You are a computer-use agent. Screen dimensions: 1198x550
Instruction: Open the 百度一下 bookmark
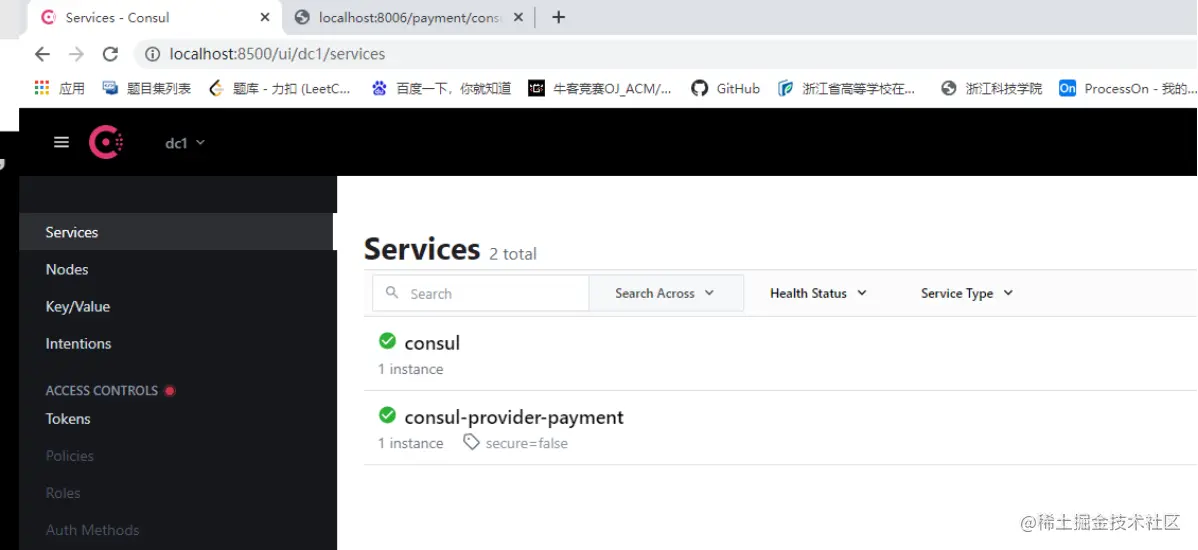point(441,89)
